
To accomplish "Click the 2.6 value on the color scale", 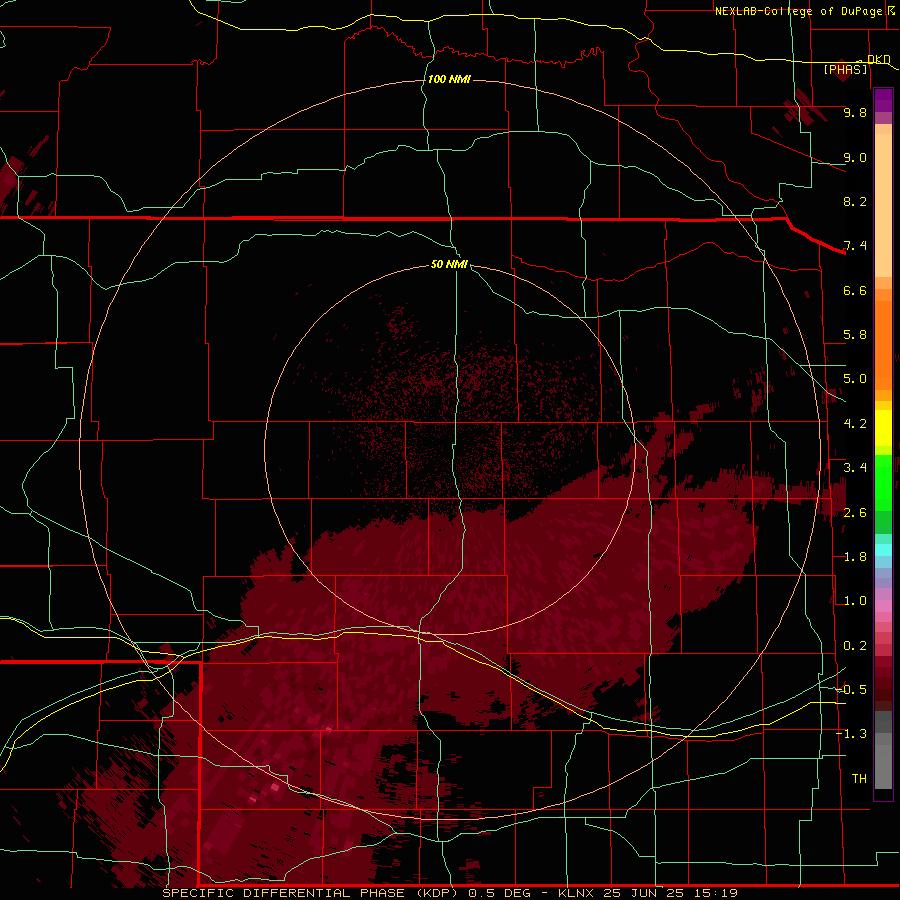I will pos(855,513).
